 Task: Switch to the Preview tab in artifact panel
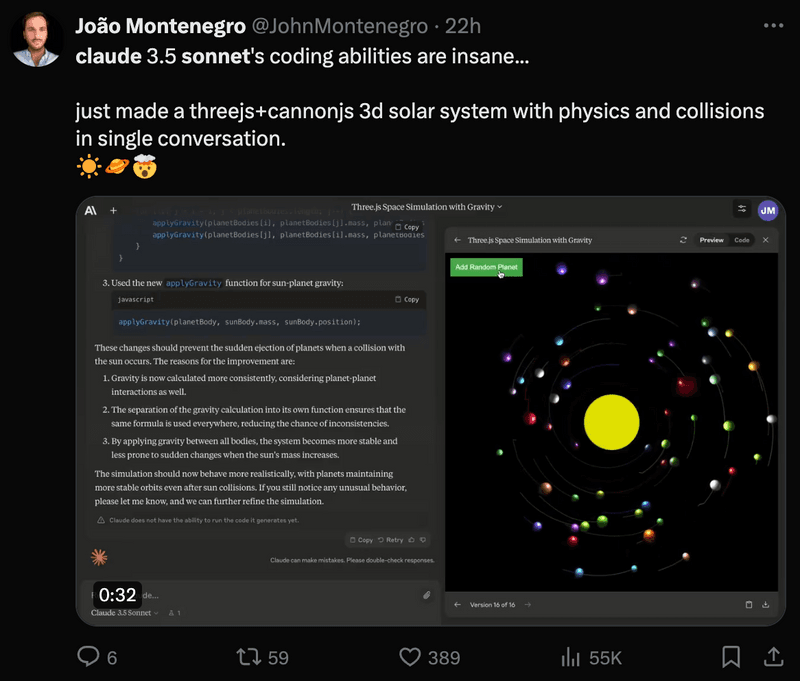711,240
